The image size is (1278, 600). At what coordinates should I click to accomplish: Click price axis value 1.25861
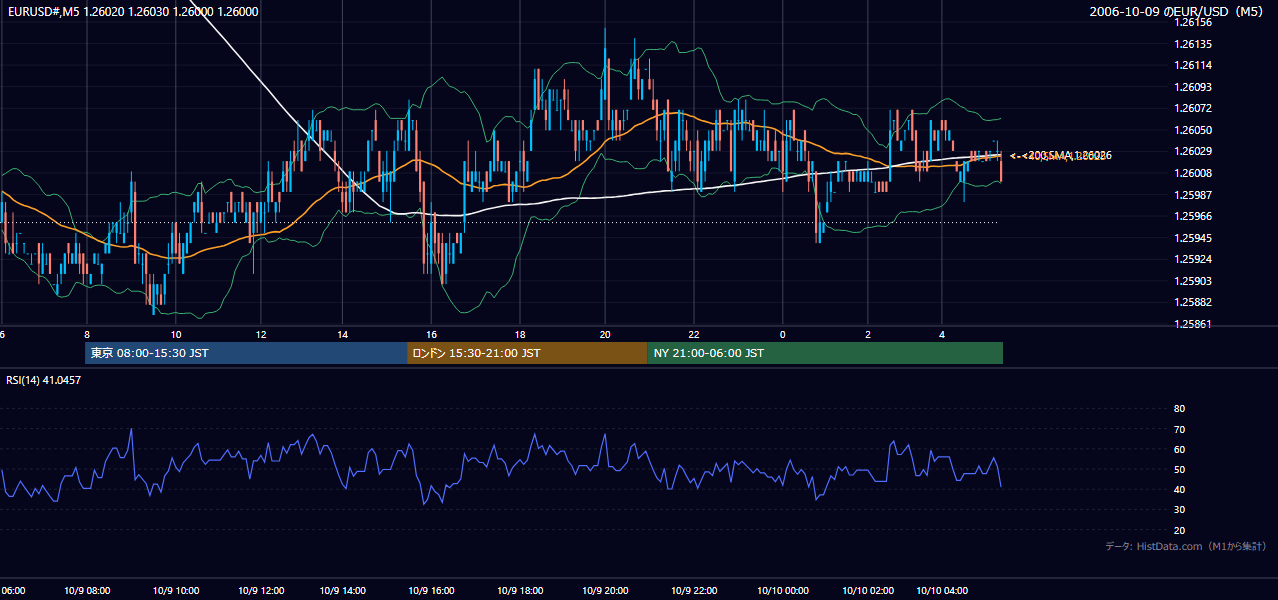coord(1193,324)
